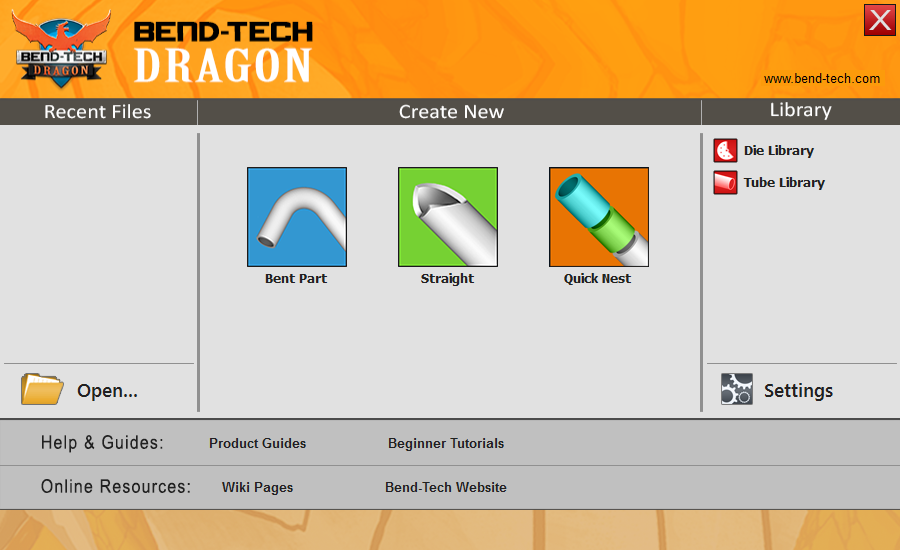Click the Library header
This screenshot has height=550, width=900.
click(x=800, y=110)
